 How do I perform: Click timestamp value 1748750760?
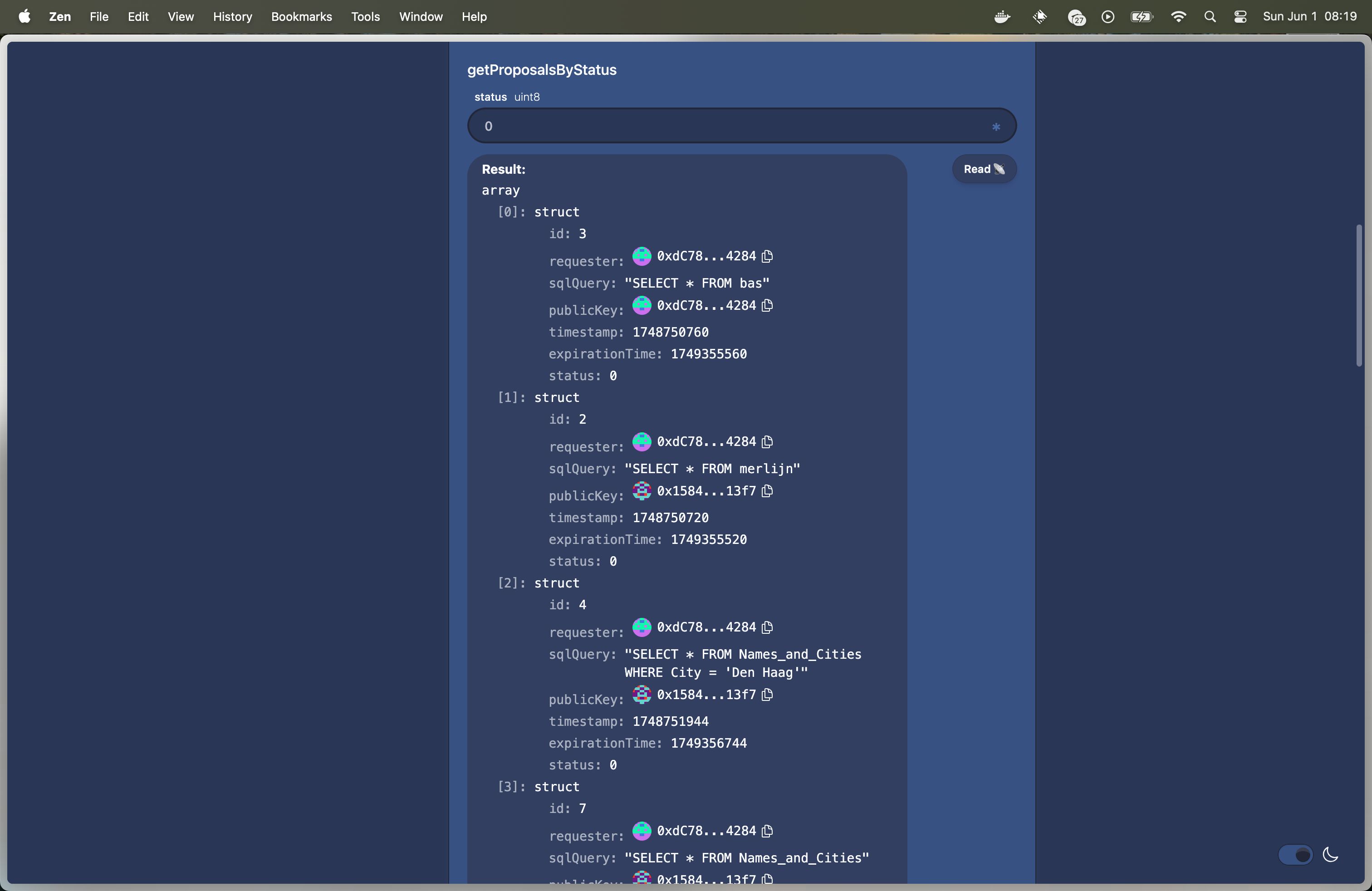pos(671,332)
